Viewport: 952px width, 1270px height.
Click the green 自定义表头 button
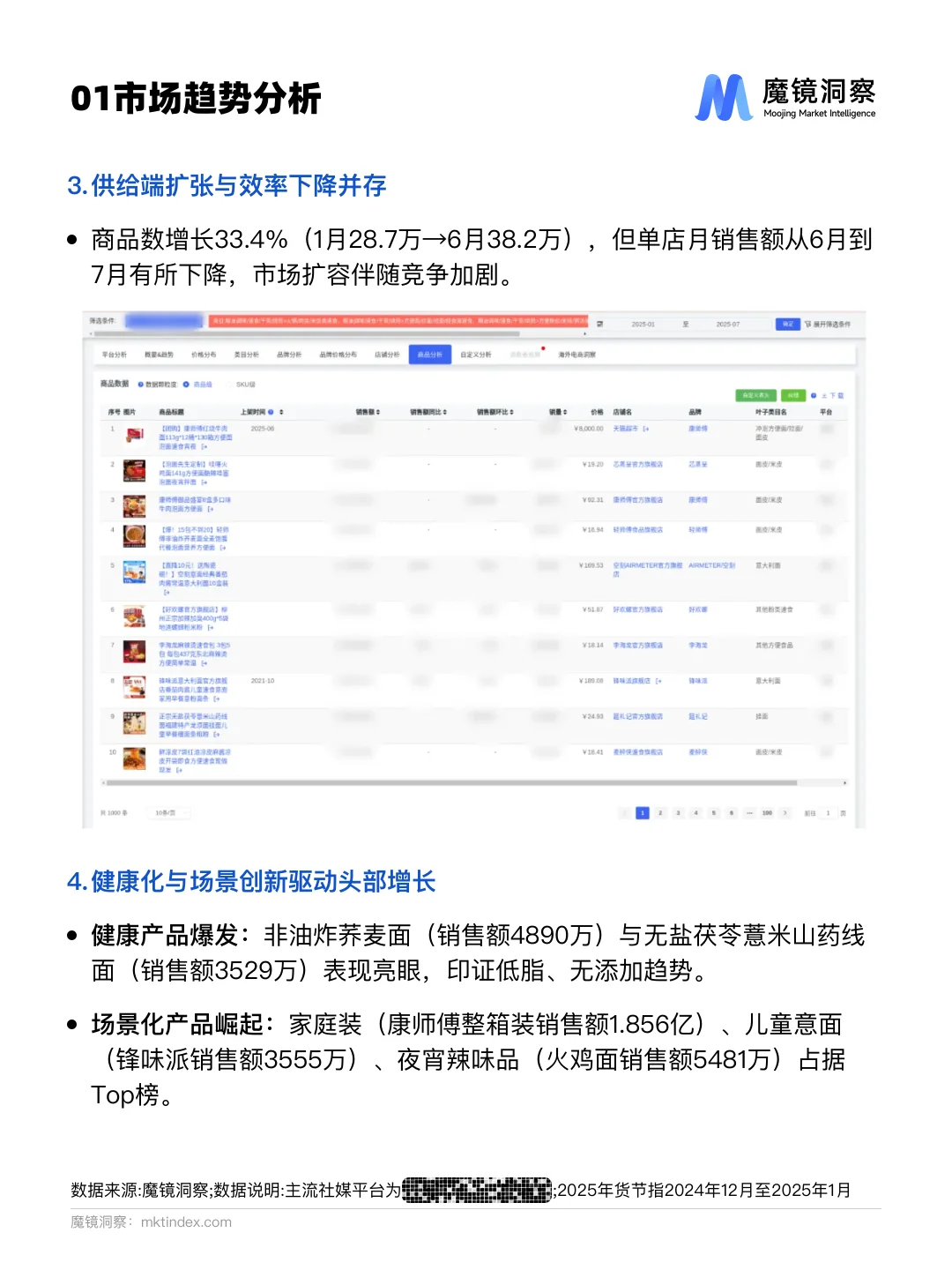(x=755, y=395)
